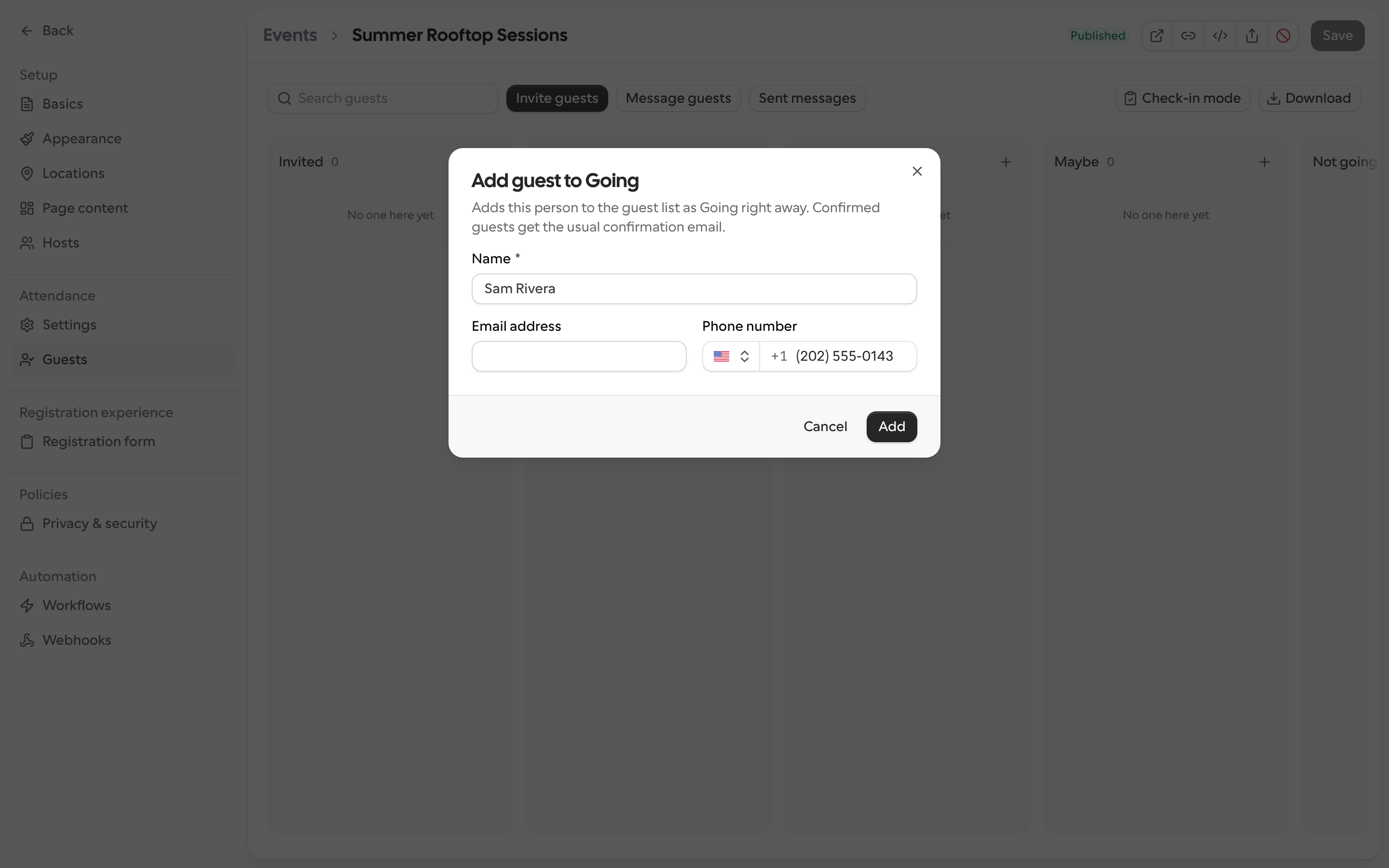This screenshot has width=1389, height=868.
Task: Open Locations in sidebar
Action: (123, 174)
